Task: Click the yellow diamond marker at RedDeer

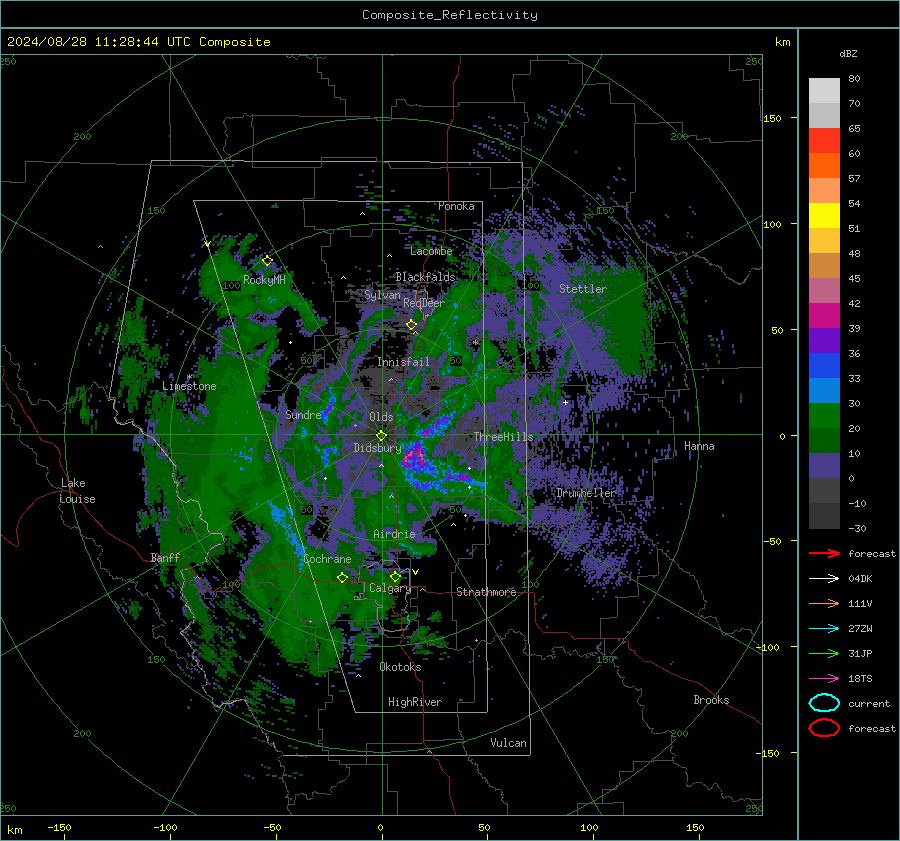Action: tap(411, 325)
